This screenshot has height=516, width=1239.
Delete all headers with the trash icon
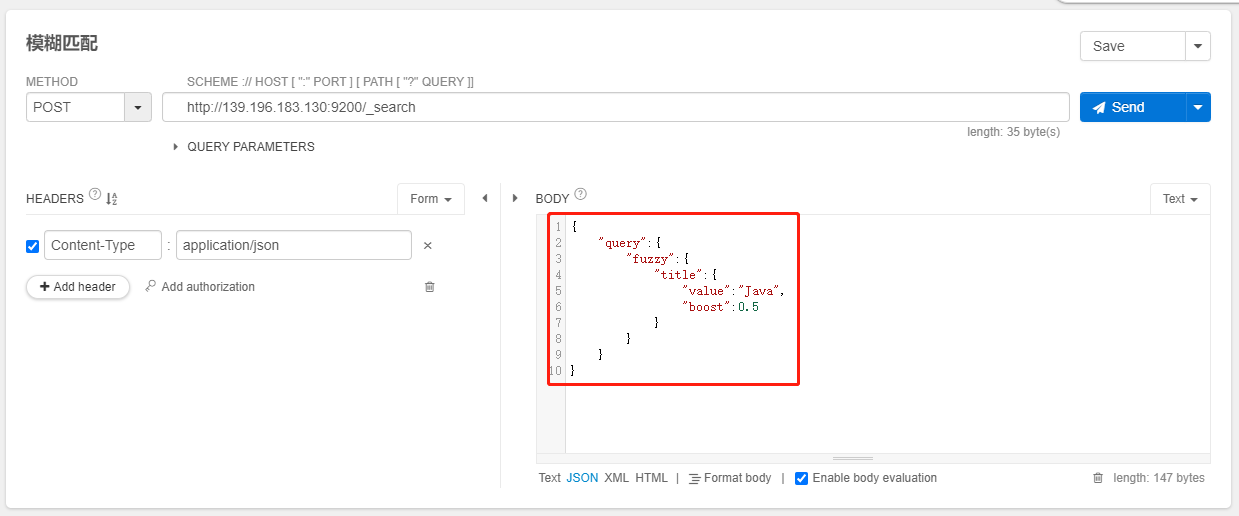pyautogui.click(x=430, y=287)
